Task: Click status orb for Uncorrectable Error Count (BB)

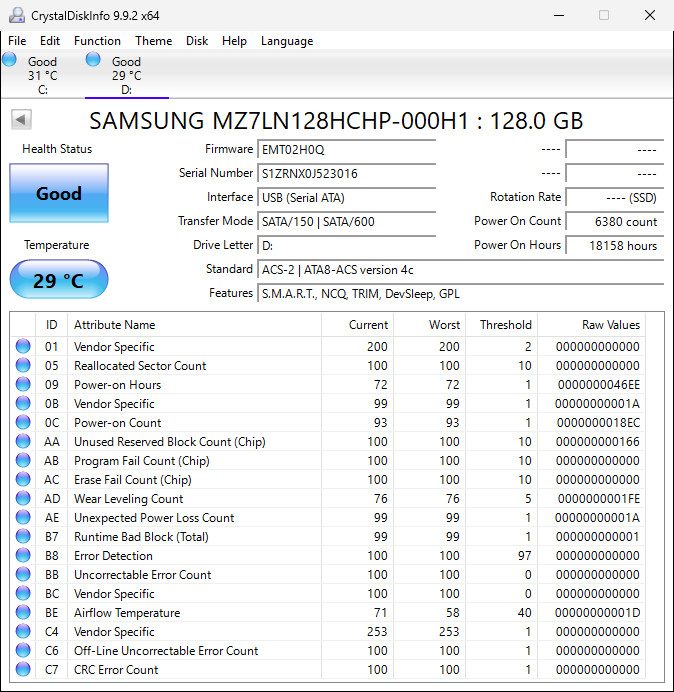Action: [23, 574]
